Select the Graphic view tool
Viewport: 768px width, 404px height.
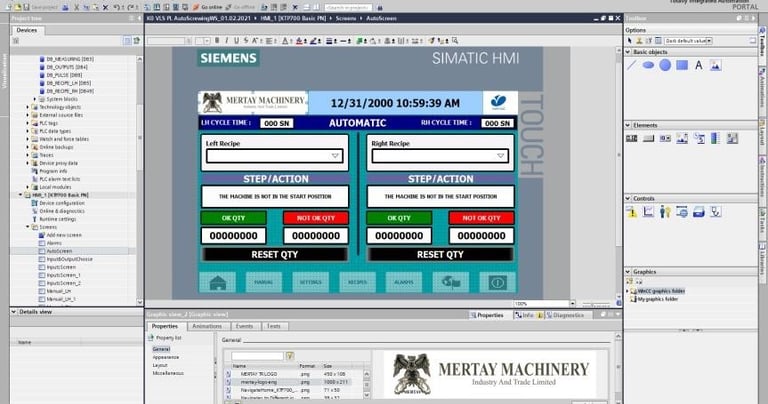point(716,65)
